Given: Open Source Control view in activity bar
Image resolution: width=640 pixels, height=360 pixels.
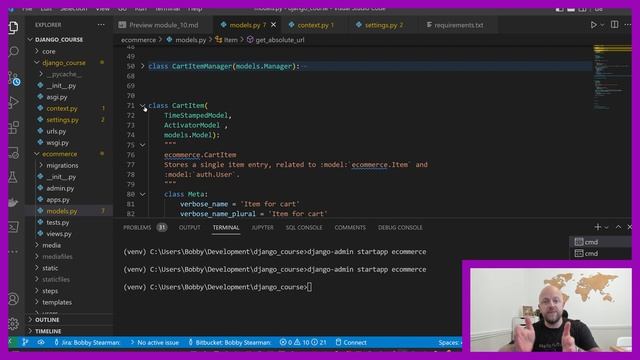Looking at the screenshot, I should pos(14,78).
